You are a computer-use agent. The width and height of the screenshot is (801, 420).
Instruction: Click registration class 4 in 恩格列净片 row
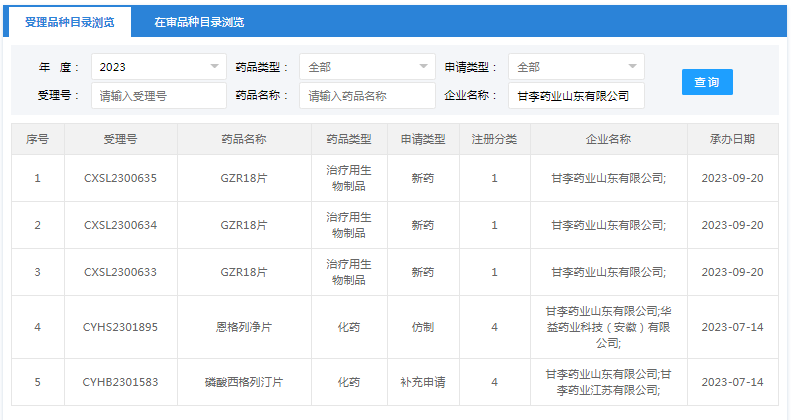tap(494, 327)
